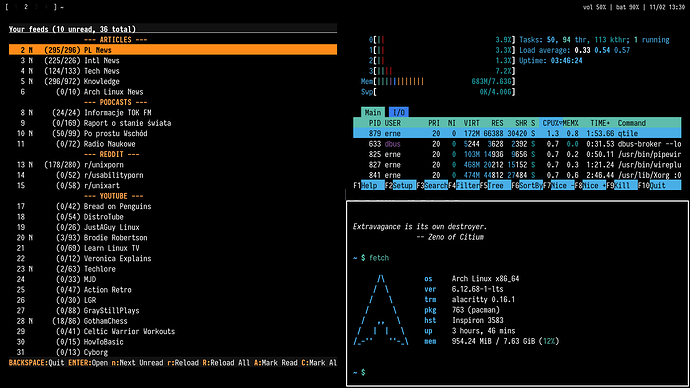690x388 pixels.
Task: Select Raport o stanie świata podcast
Action: (x=173, y=123)
